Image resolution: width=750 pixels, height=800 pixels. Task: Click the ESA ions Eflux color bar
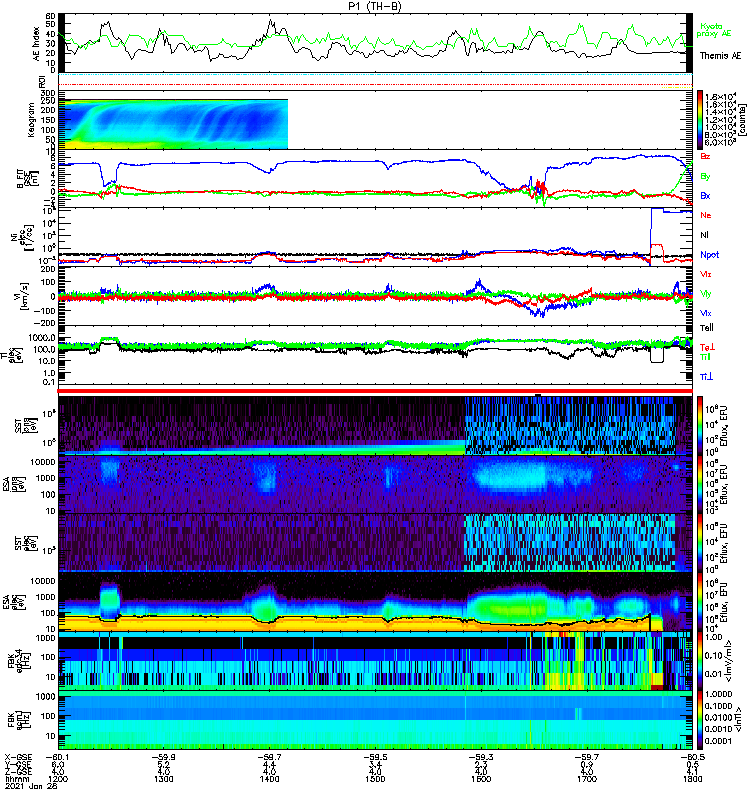(x=700, y=484)
